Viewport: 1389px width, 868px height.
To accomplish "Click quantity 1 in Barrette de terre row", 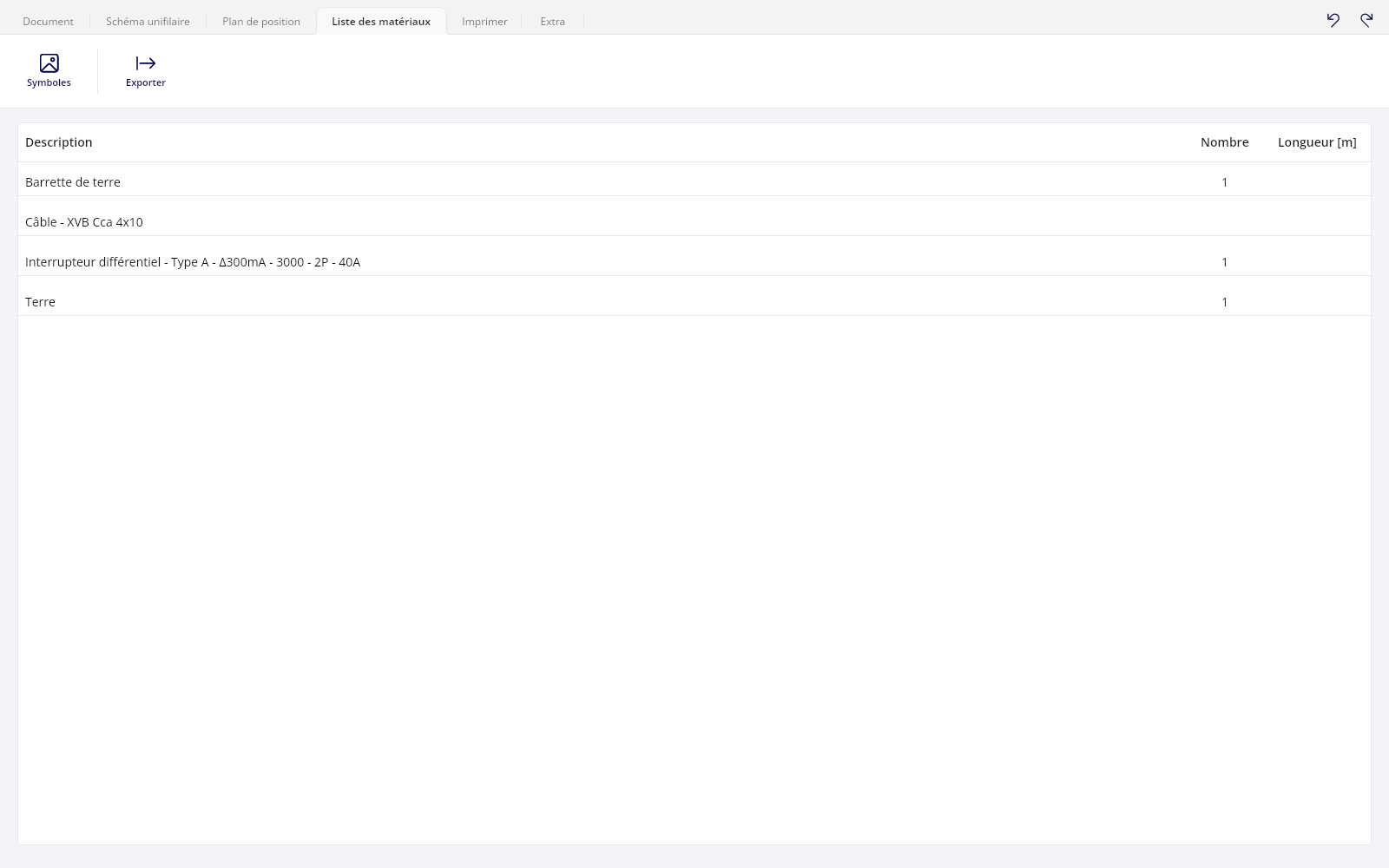I will [x=1224, y=182].
